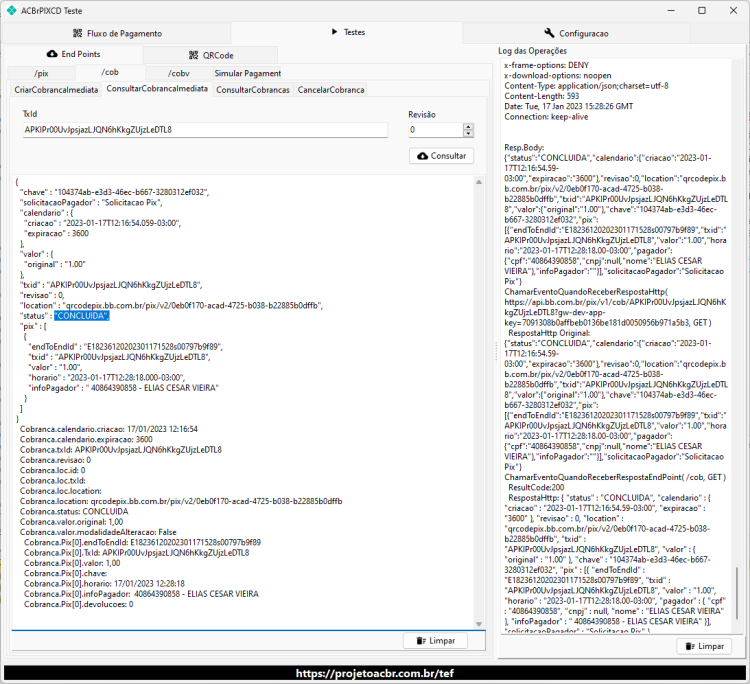The width and height of the screenshot is (750, 684).
Task: Click the play icon on the Testes tab
Action: click(x=334, y=32)
